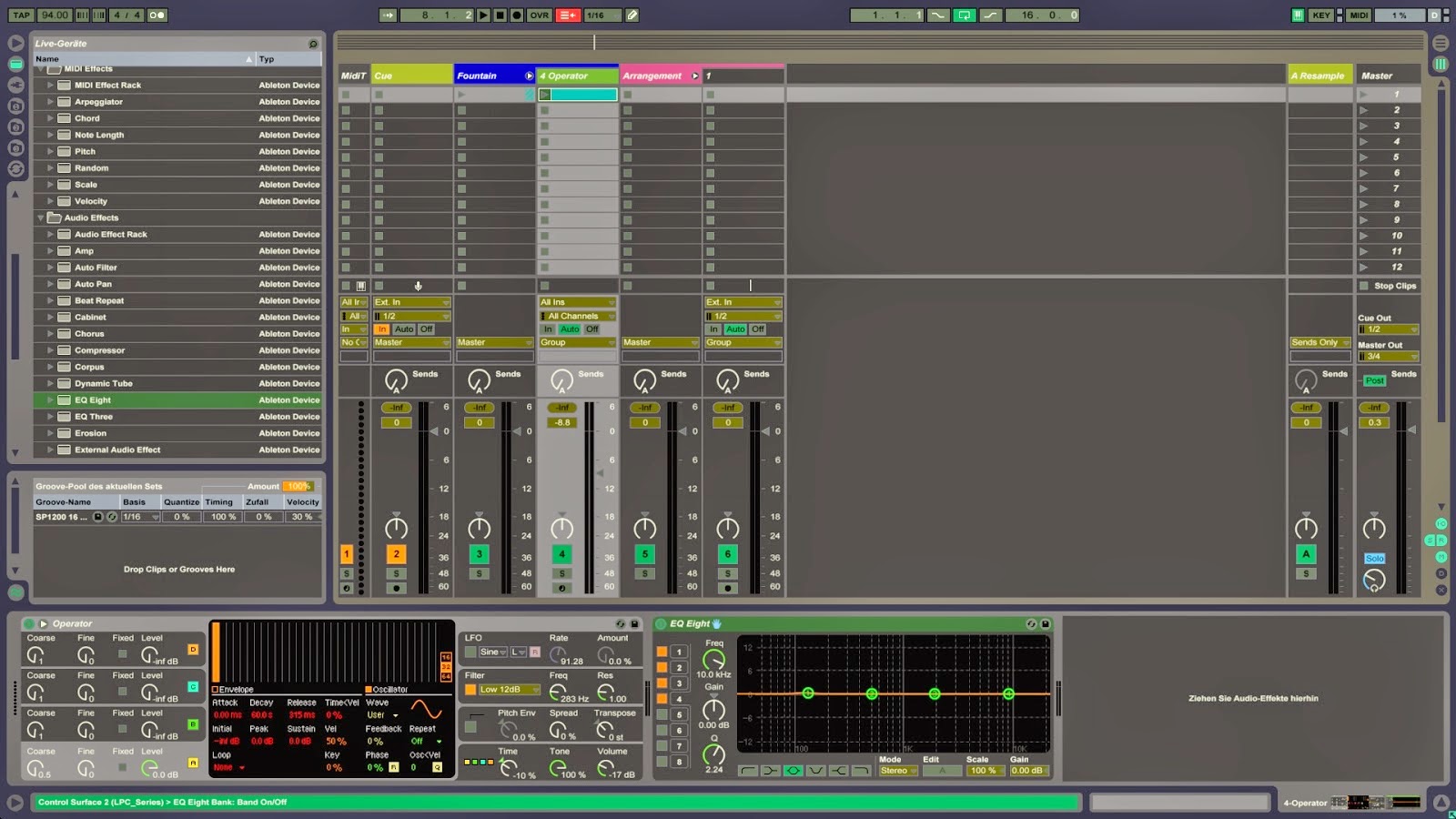The image size is (1456, 819).
Task: Select the Arrangement track header
Action: click(661, 76)
